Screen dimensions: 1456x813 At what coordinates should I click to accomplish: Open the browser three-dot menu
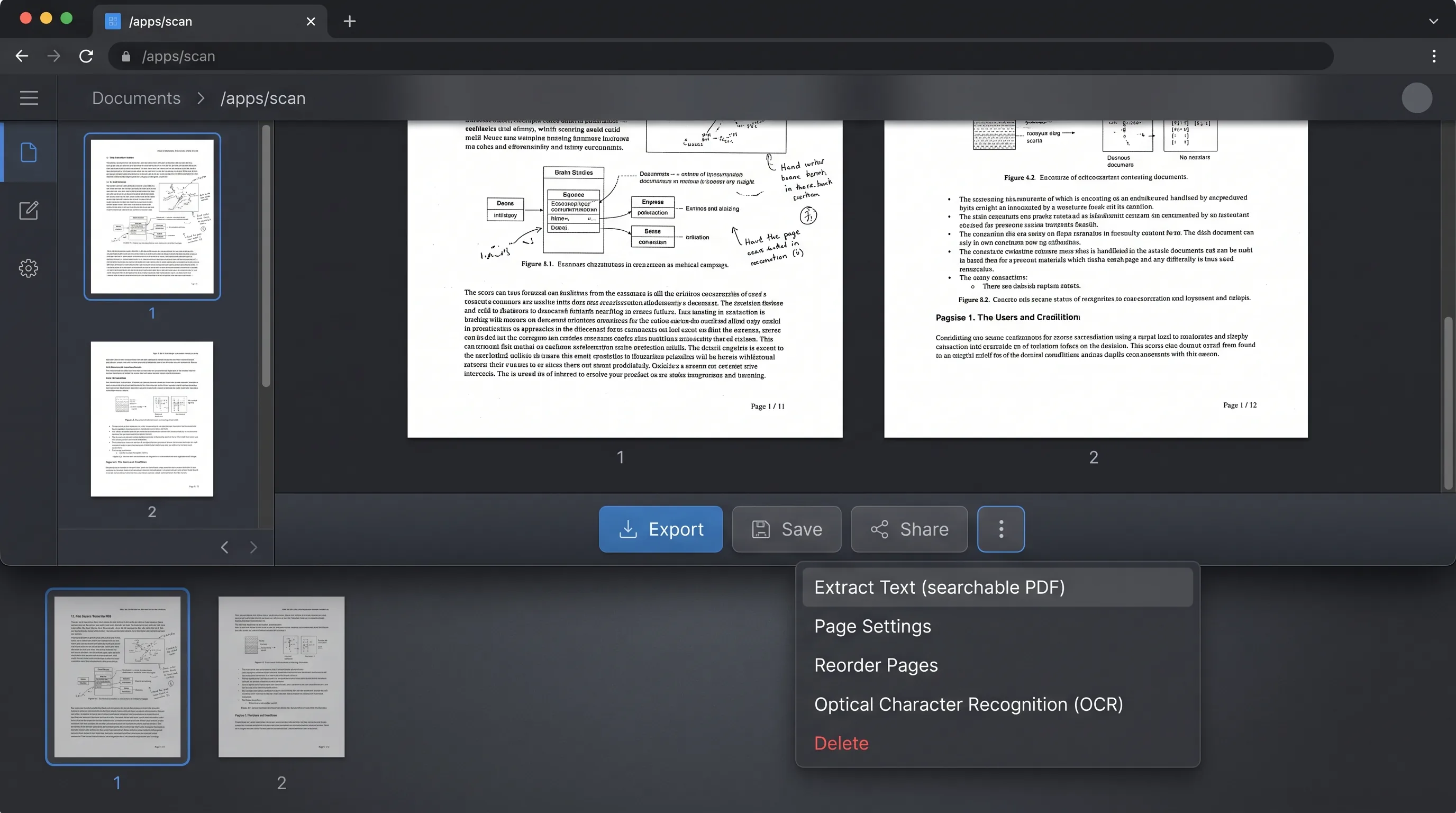[x=1434, y=56]
